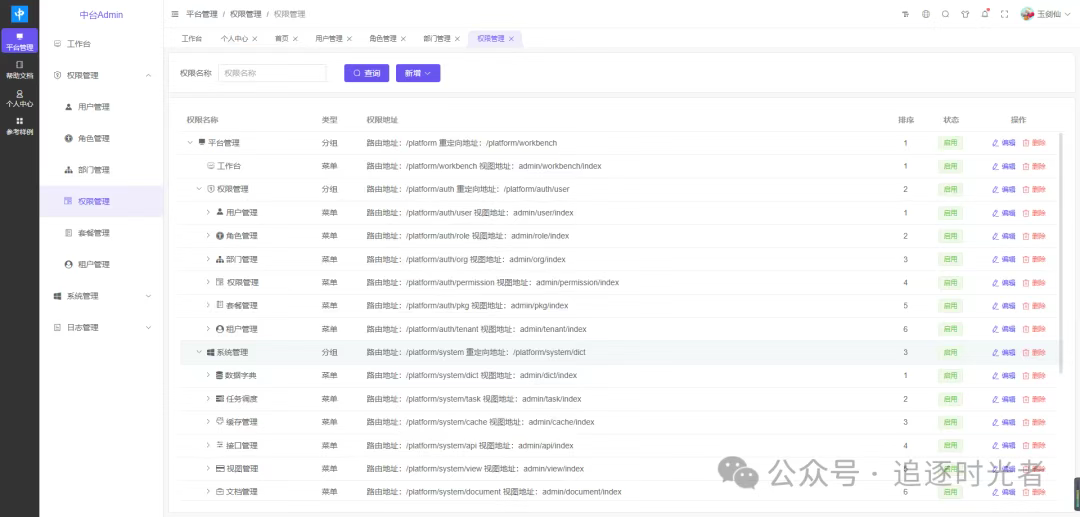Open 角色管理 in the sidebar menu
Screen dimensions: 1080x517
click(101, 138)
